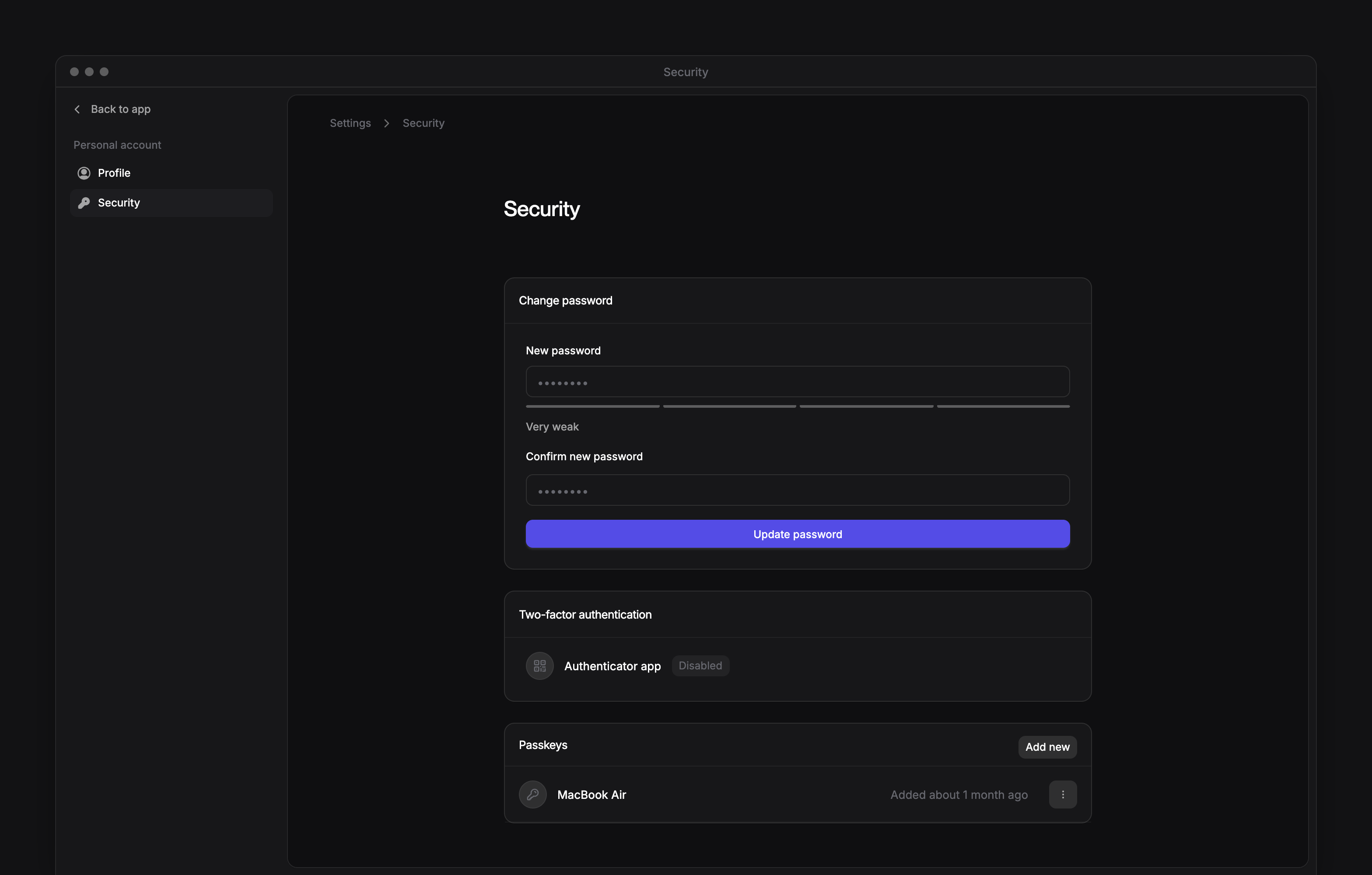Image resolution: width=1372 pixels, height=875 pixels.
Task: Click the MacBook Air passkey key icon
Action: 533,794
